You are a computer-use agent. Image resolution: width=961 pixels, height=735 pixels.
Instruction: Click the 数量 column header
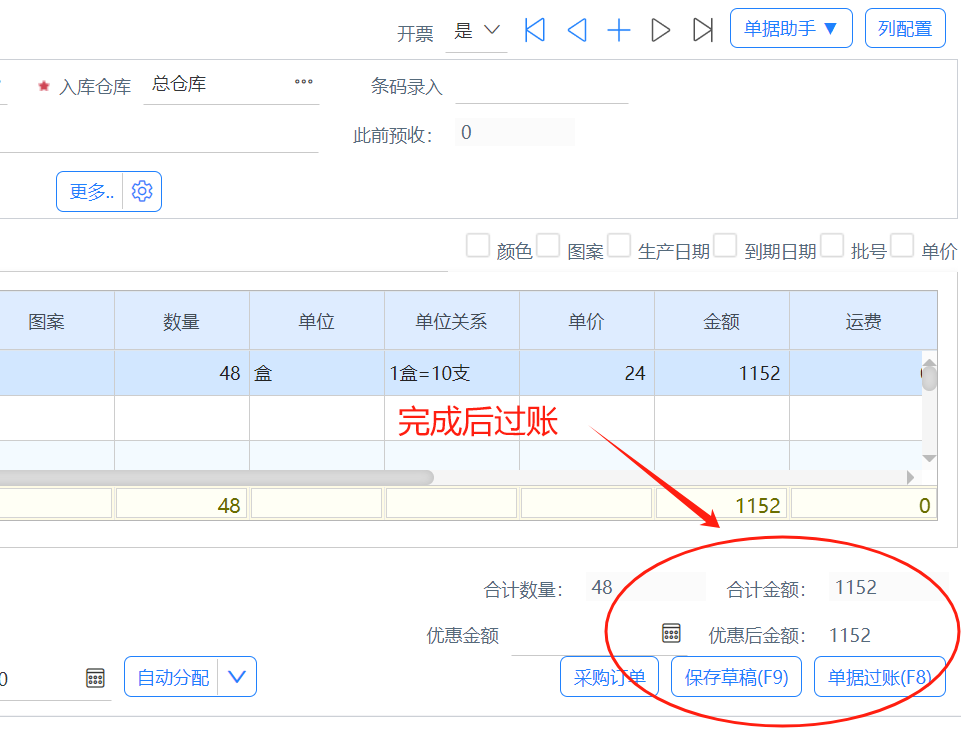(181, 321)
